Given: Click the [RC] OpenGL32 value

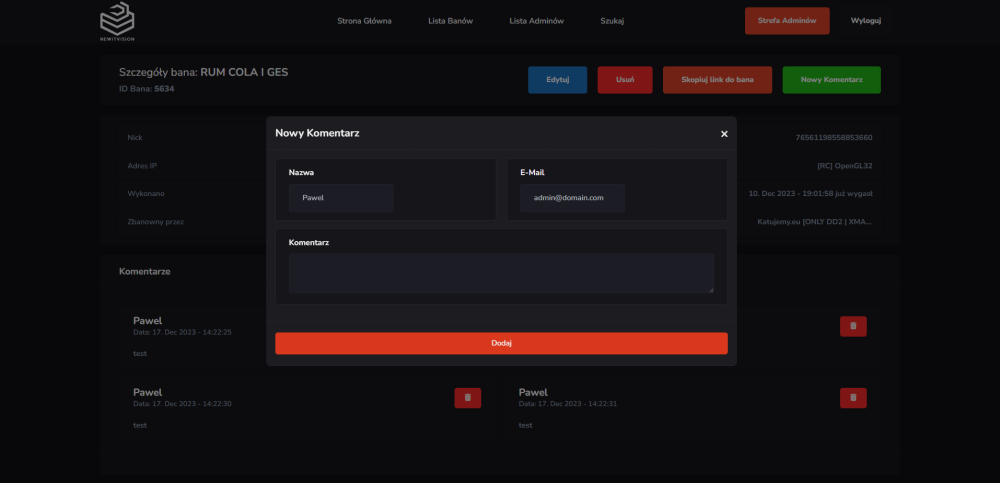Looking at the screenshot, I should click(x=844, y=166).
